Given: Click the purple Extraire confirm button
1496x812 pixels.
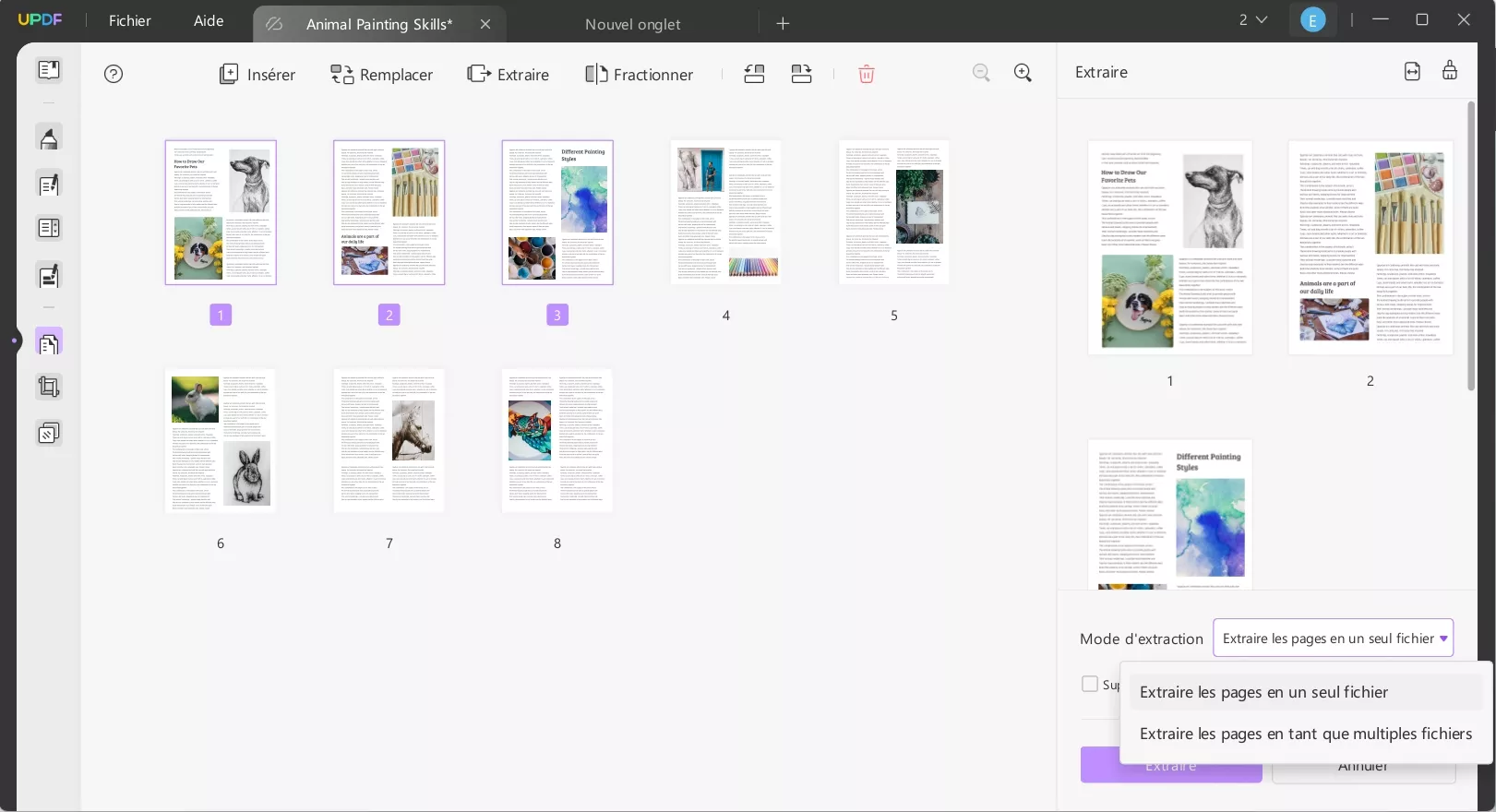Looking at the screenshot, I should pos(1171,765).
